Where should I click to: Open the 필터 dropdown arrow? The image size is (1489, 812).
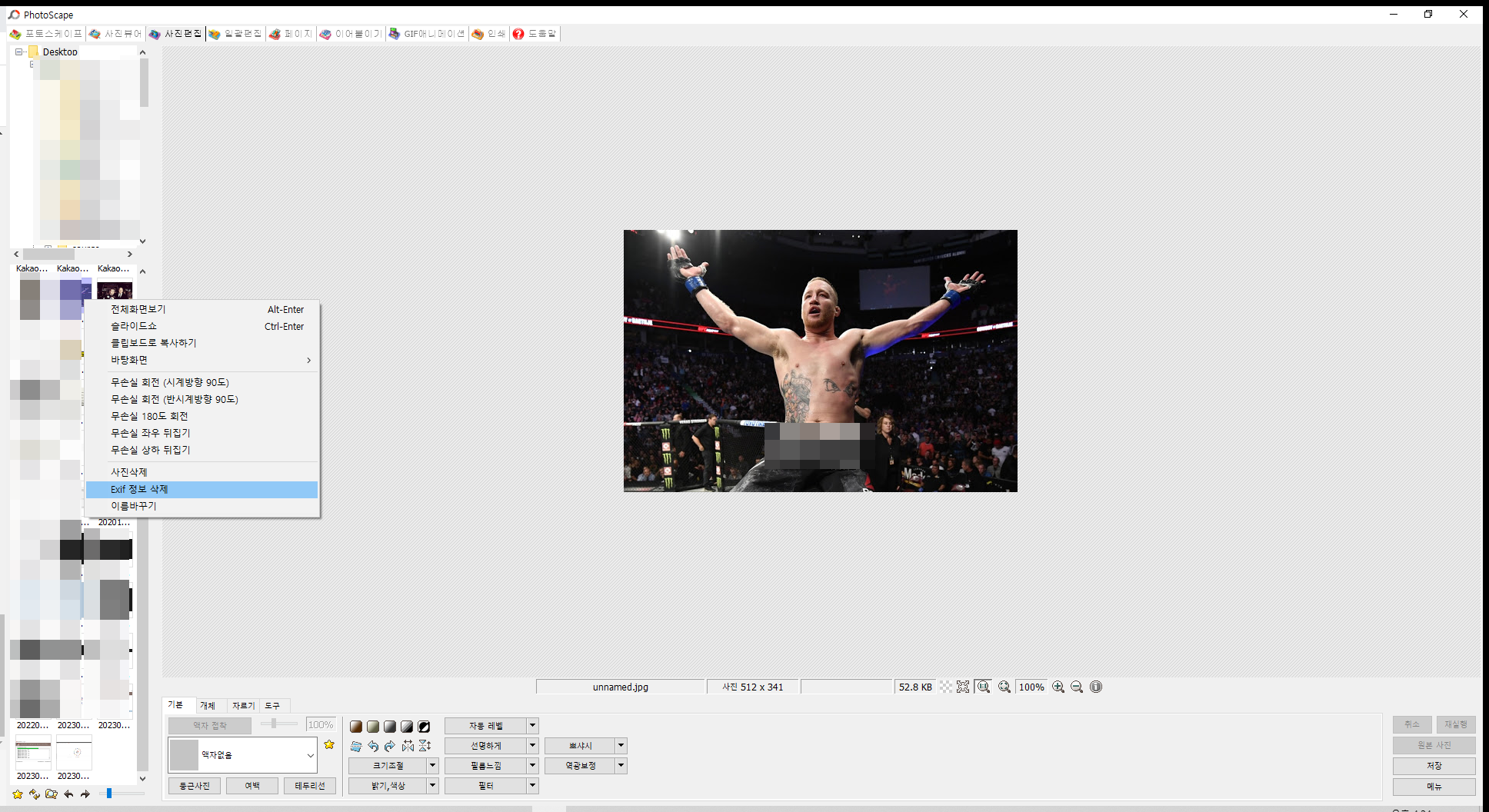532,786
